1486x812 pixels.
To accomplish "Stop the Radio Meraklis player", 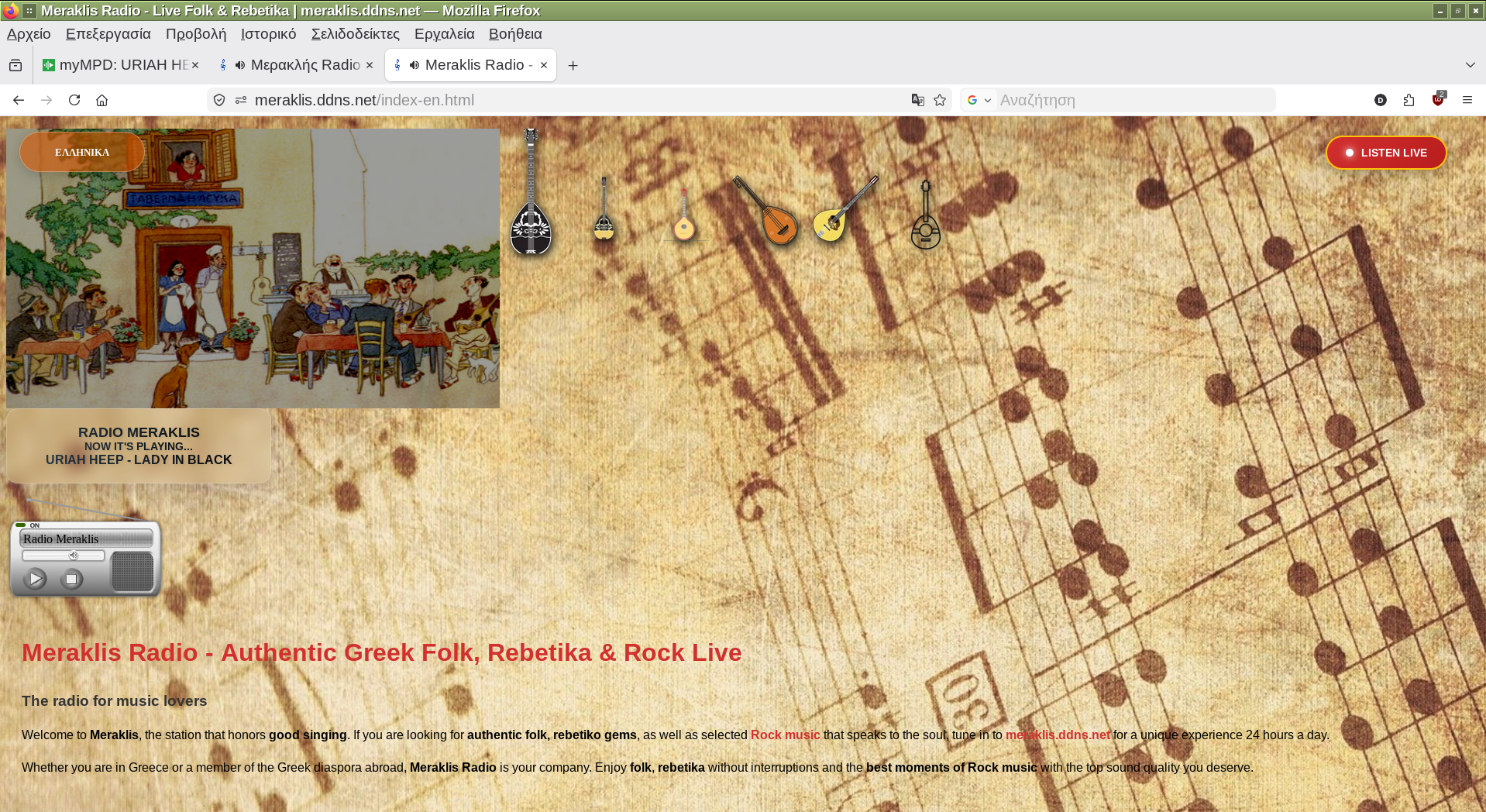I will 71,579.
